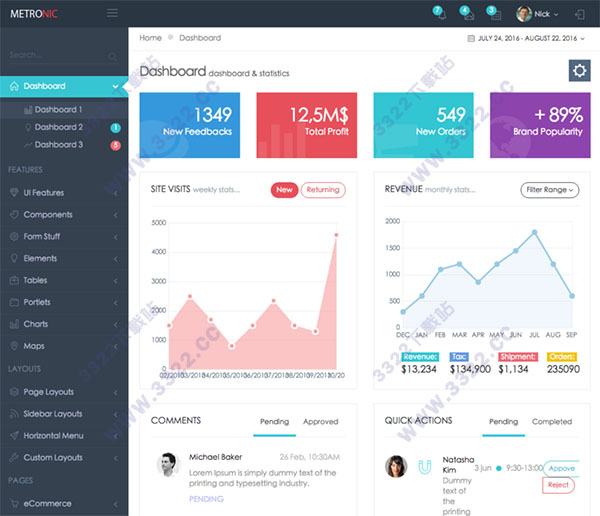This screenshot has width=600, height=516.
Task: Switch to the Completed quick actions tab
Action: [x=552, y=422]
